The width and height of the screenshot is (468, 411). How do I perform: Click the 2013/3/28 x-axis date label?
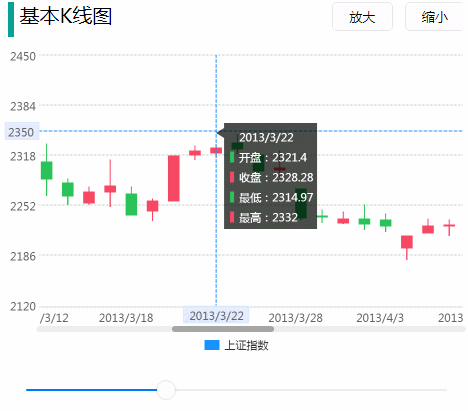[x=295, y=318]
